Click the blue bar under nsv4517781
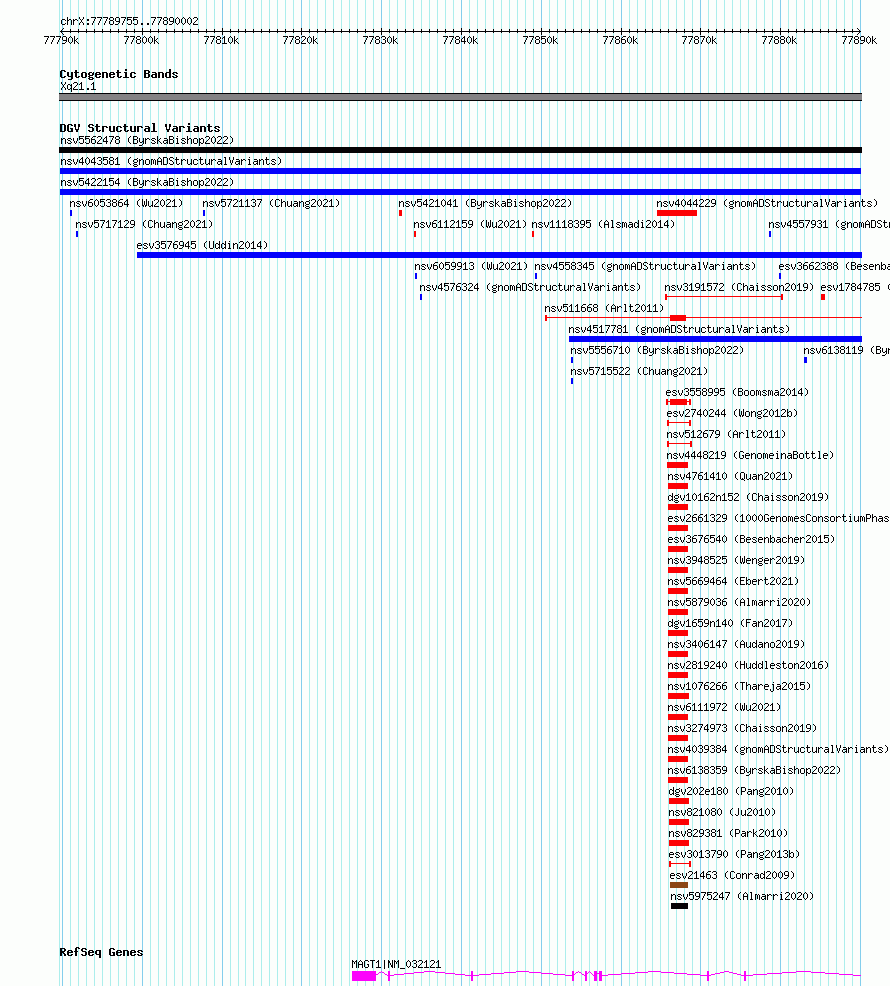The image size is (890, 986). (715, 339)
